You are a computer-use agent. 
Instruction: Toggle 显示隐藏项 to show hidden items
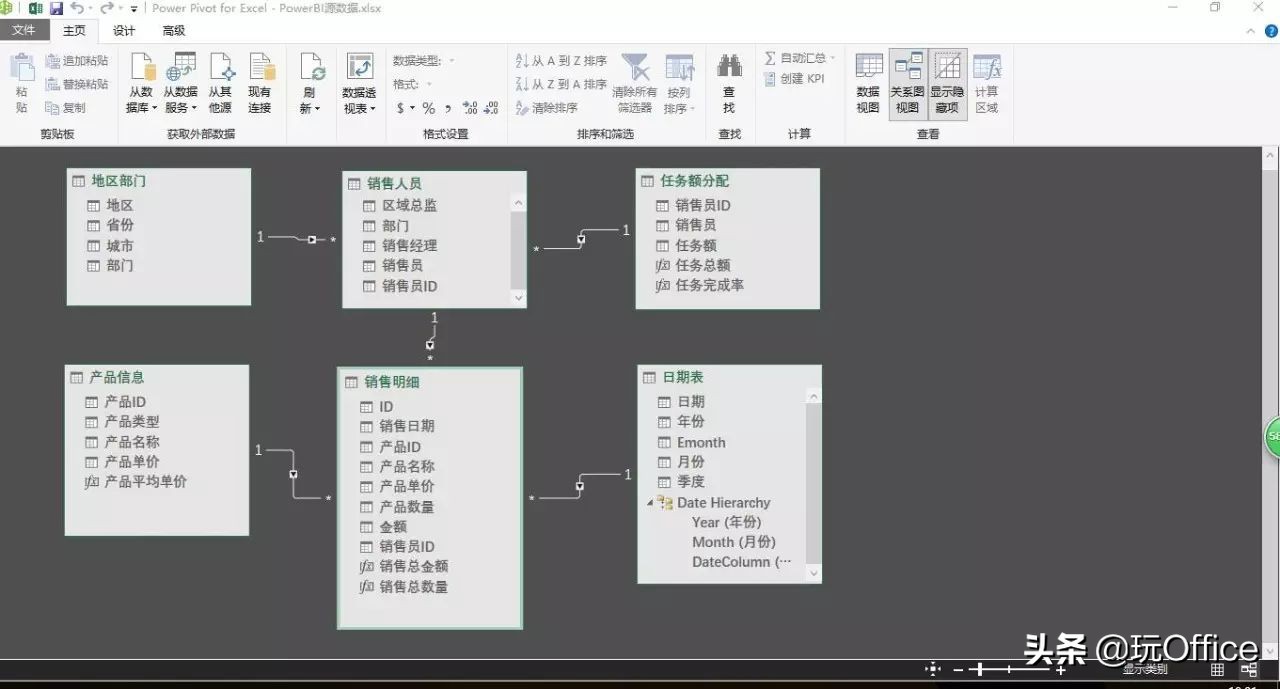(946, 80)
